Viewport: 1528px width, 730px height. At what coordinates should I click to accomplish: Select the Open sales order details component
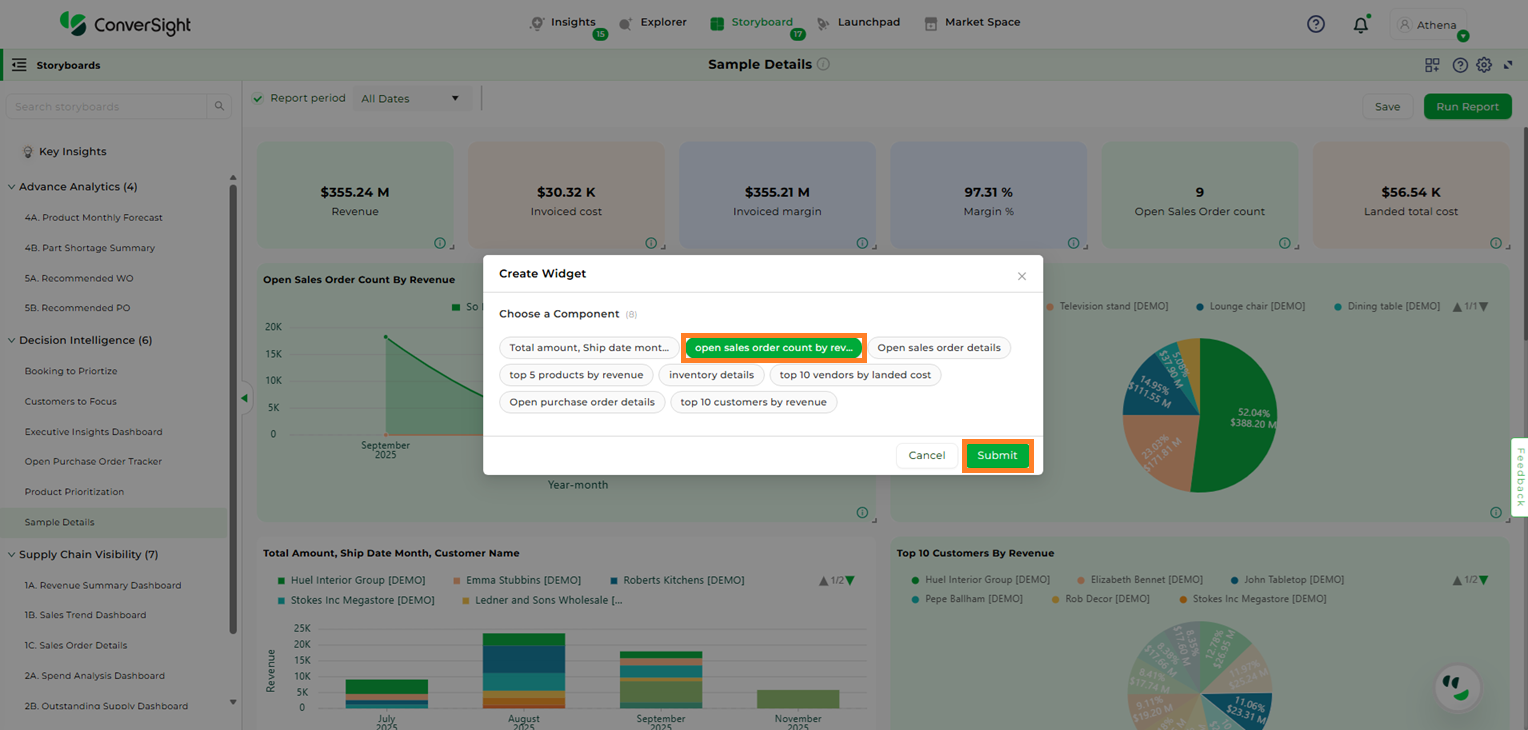point(938,348)
